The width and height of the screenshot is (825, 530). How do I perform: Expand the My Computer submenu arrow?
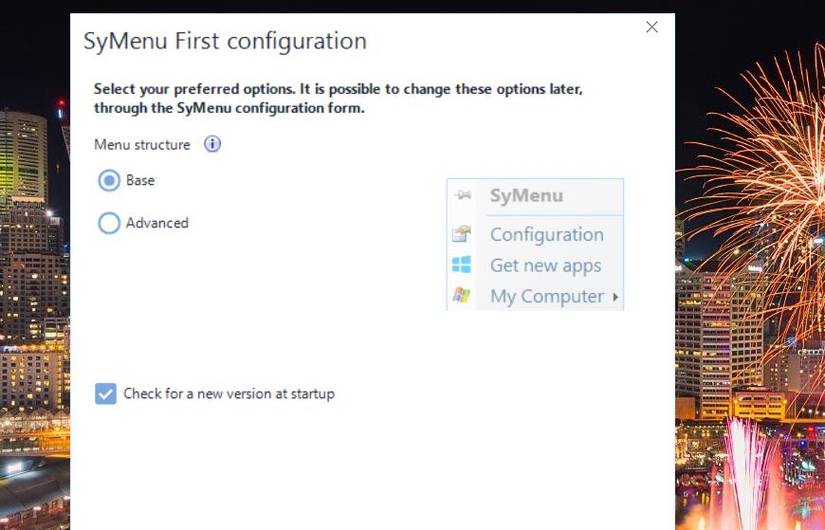[615, 297]
